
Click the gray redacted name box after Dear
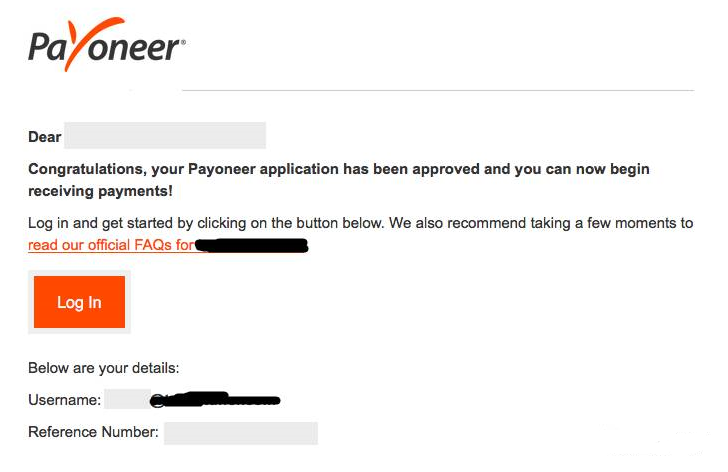pos(165,136)
